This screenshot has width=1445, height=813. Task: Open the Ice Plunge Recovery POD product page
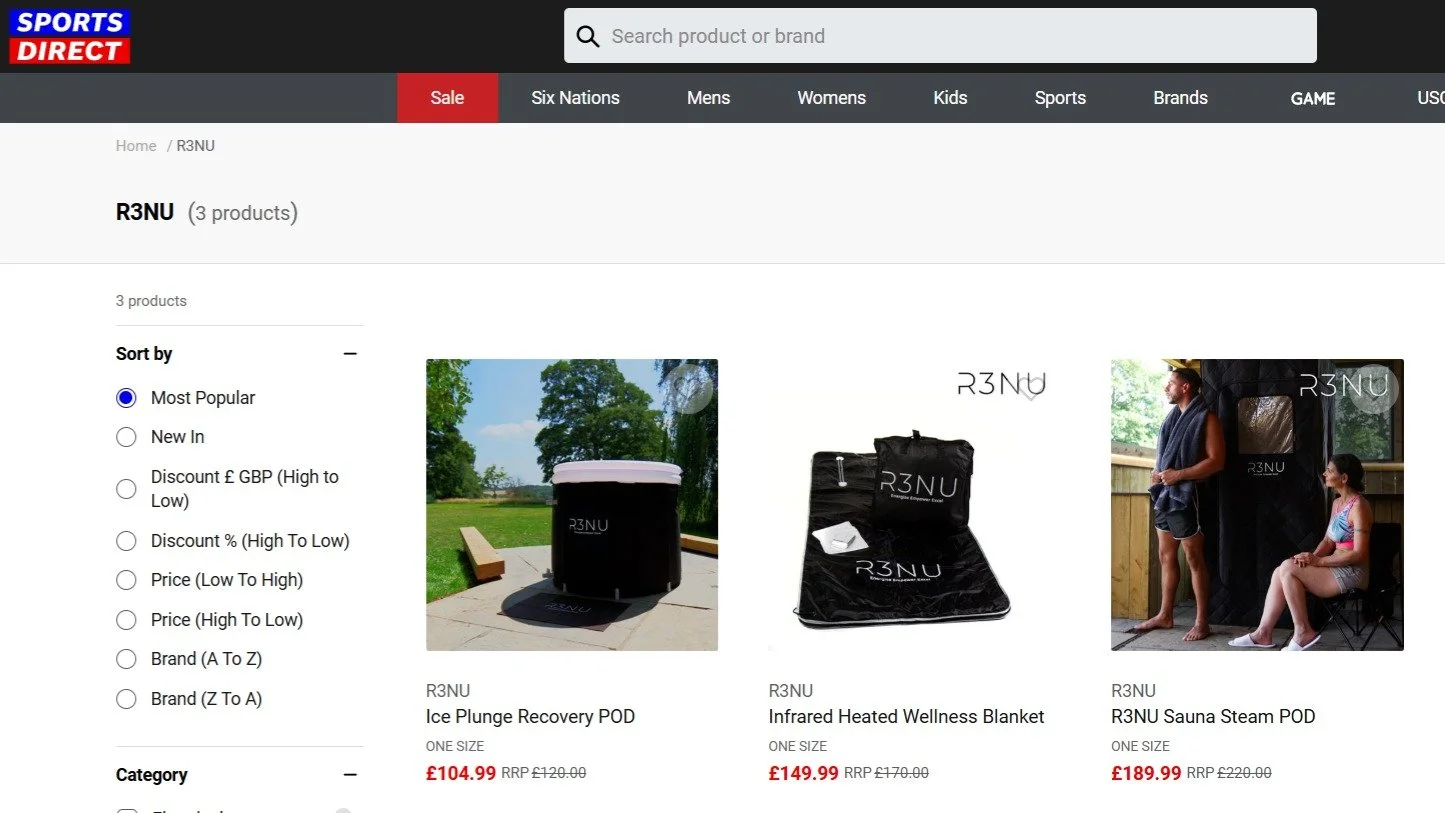click(530, 716)
